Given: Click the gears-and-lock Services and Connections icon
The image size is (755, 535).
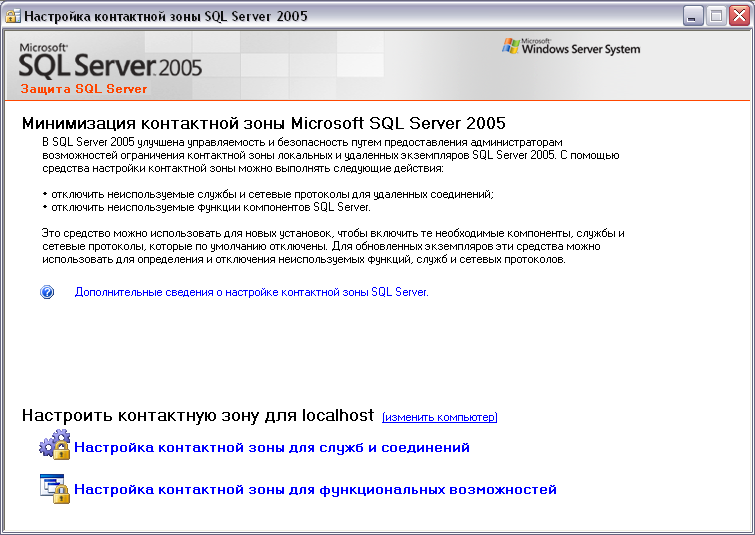Looking at the screenshot, I should [x=54, y=444].
